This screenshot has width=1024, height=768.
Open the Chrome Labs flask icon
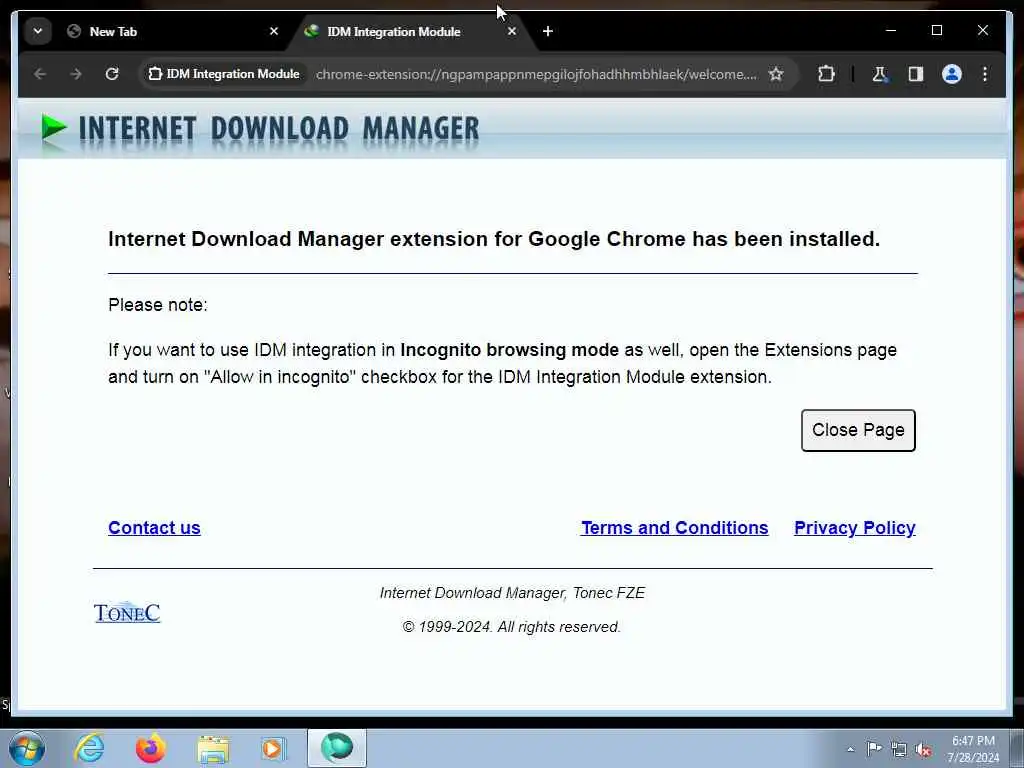880,74
